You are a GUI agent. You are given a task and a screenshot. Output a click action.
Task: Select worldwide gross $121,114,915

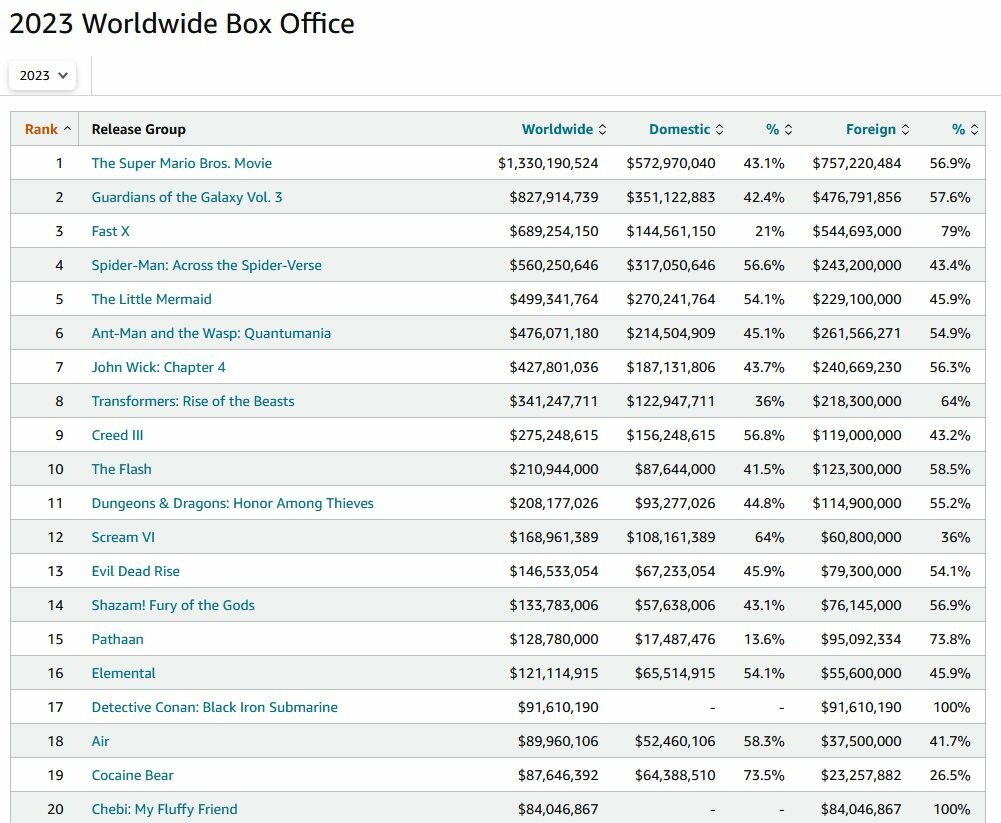554,673
